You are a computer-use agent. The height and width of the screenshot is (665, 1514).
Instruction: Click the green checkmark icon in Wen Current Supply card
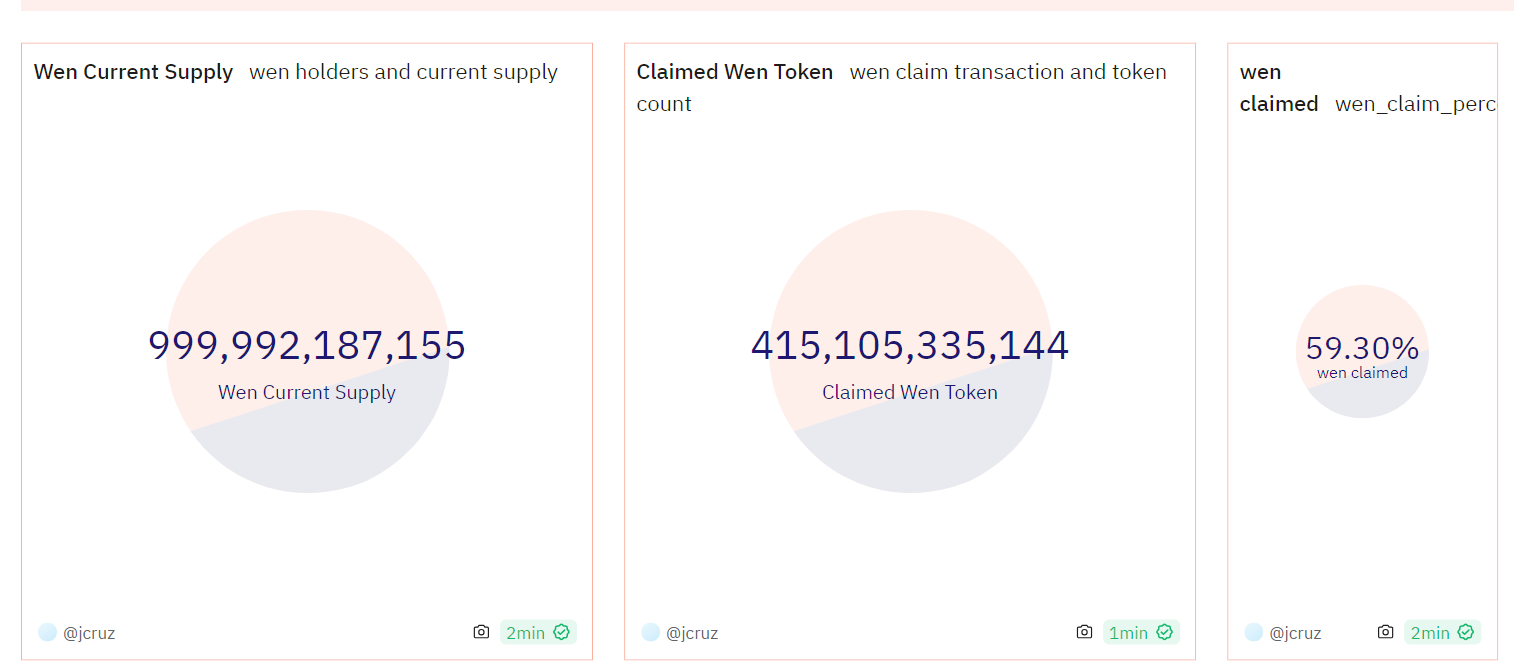pyautogui.click(x=561, y=632)
